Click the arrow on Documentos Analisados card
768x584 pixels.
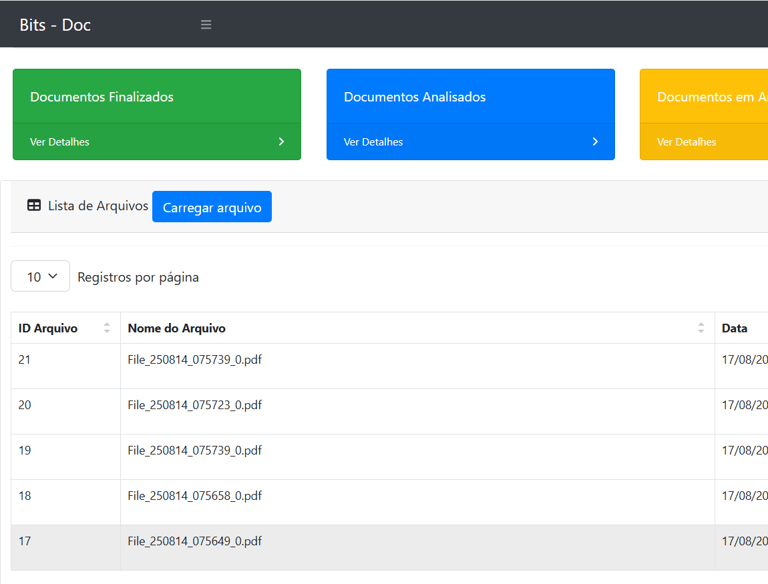(595, 142)
